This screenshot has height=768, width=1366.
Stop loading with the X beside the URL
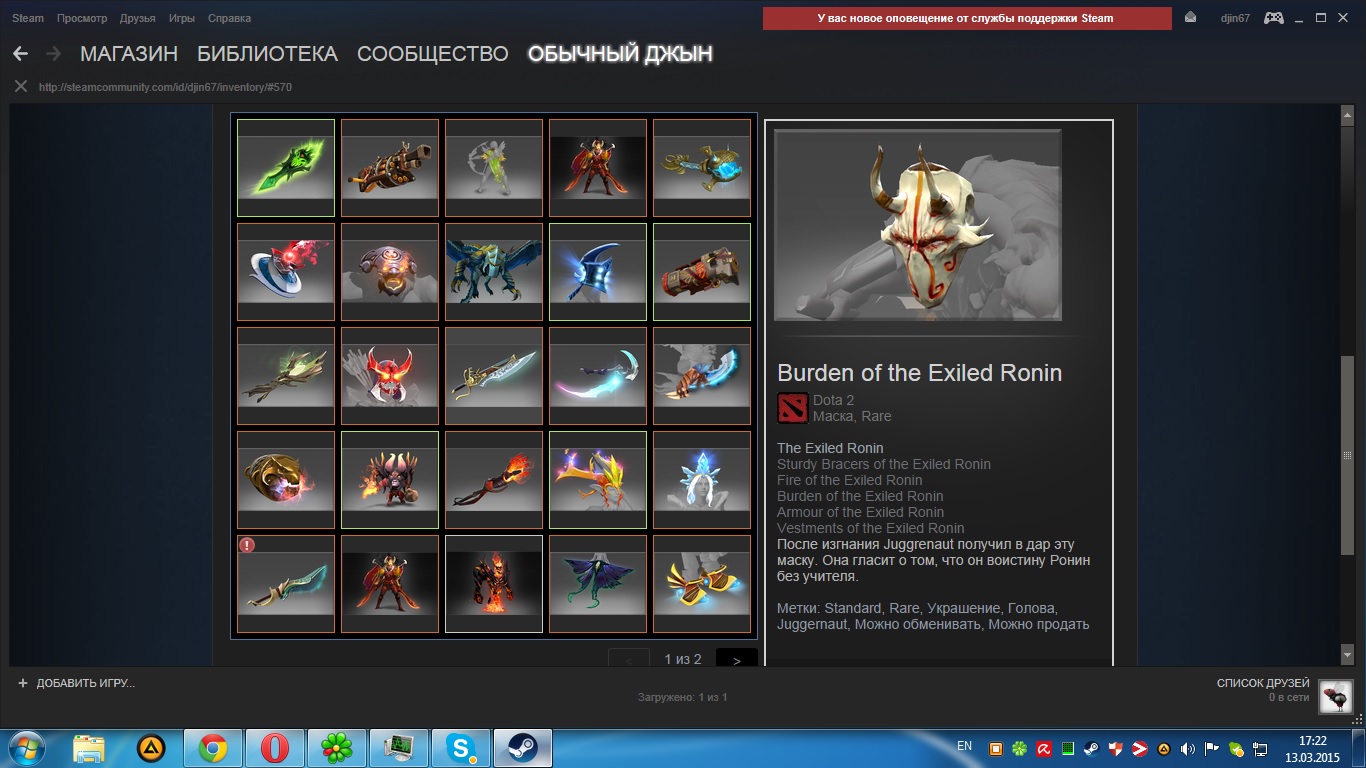coord(20,87)
